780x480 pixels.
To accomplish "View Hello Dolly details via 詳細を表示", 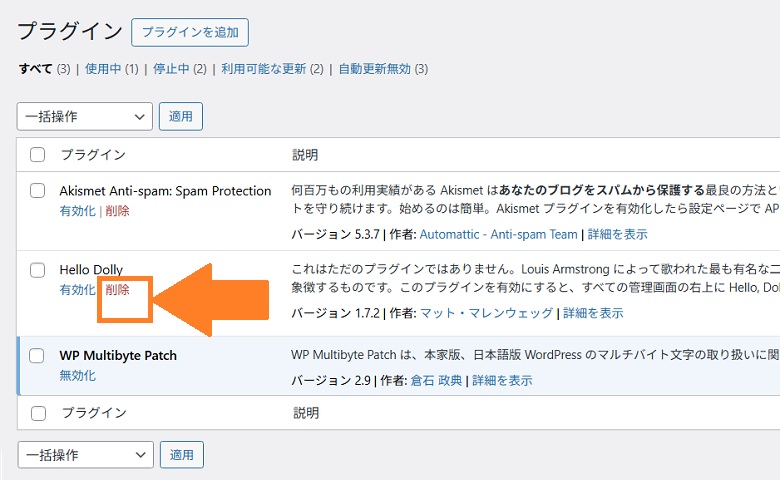I will pos(593,313).
